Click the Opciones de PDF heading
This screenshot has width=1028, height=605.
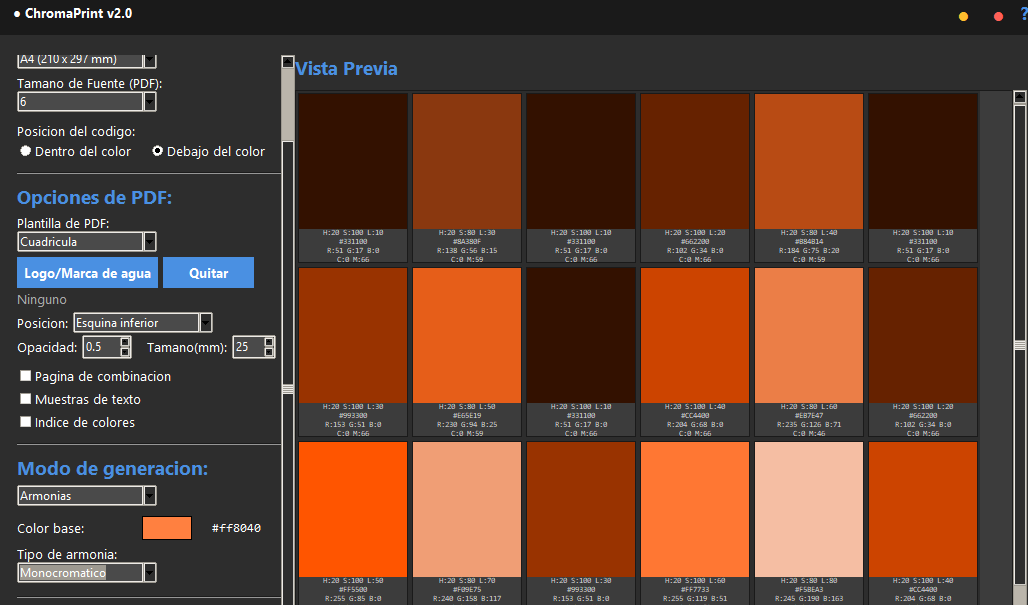94,197
